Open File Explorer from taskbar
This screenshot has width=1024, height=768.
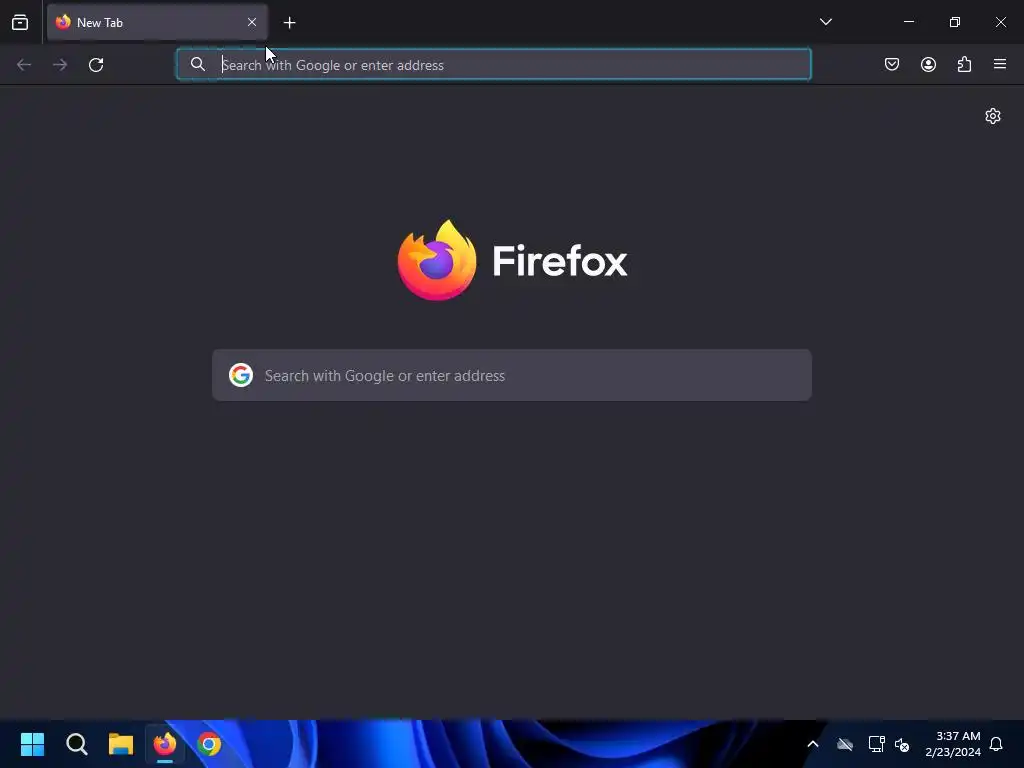pos(121,744)
